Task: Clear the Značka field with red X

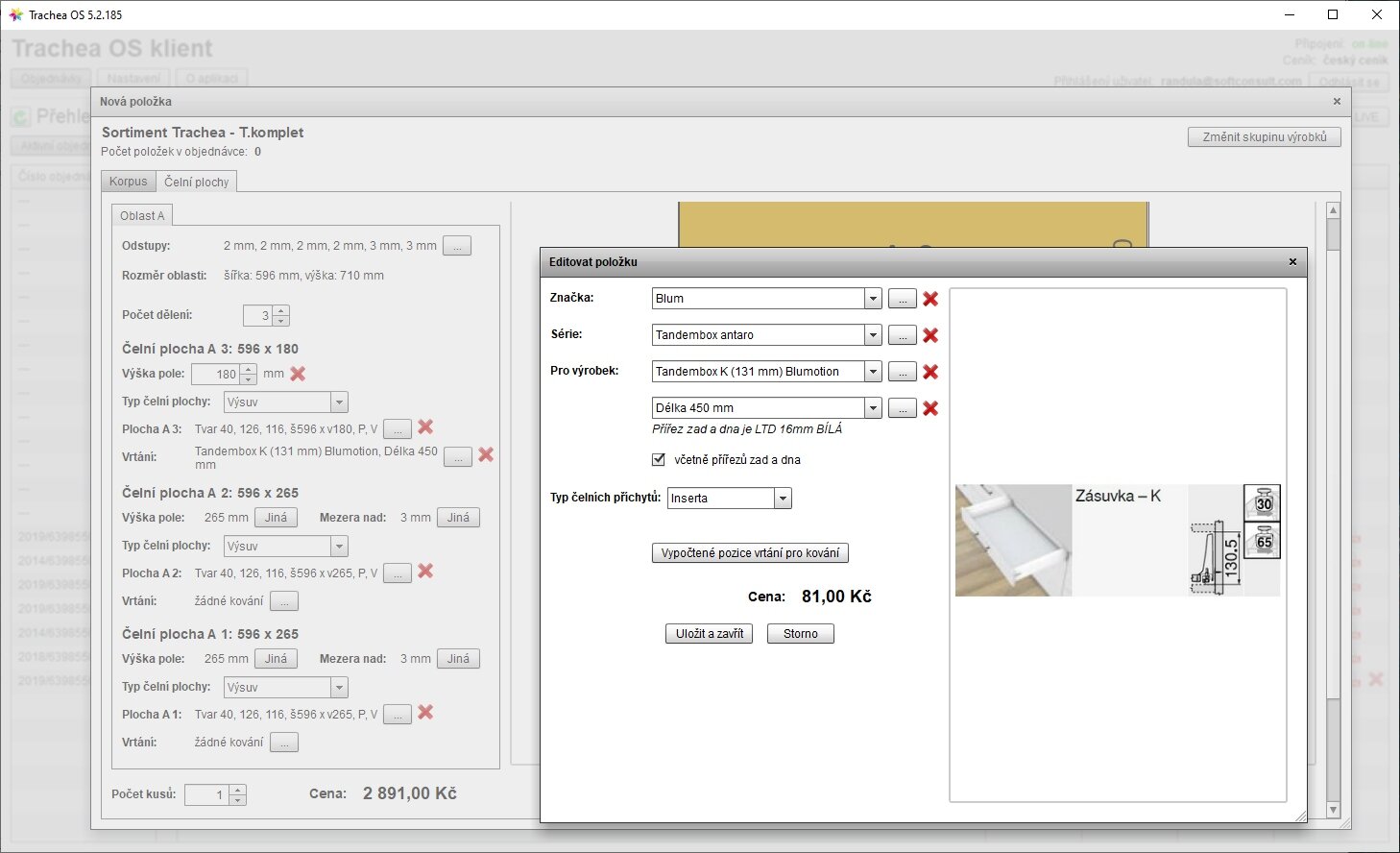Action: [x=929, y=299]
